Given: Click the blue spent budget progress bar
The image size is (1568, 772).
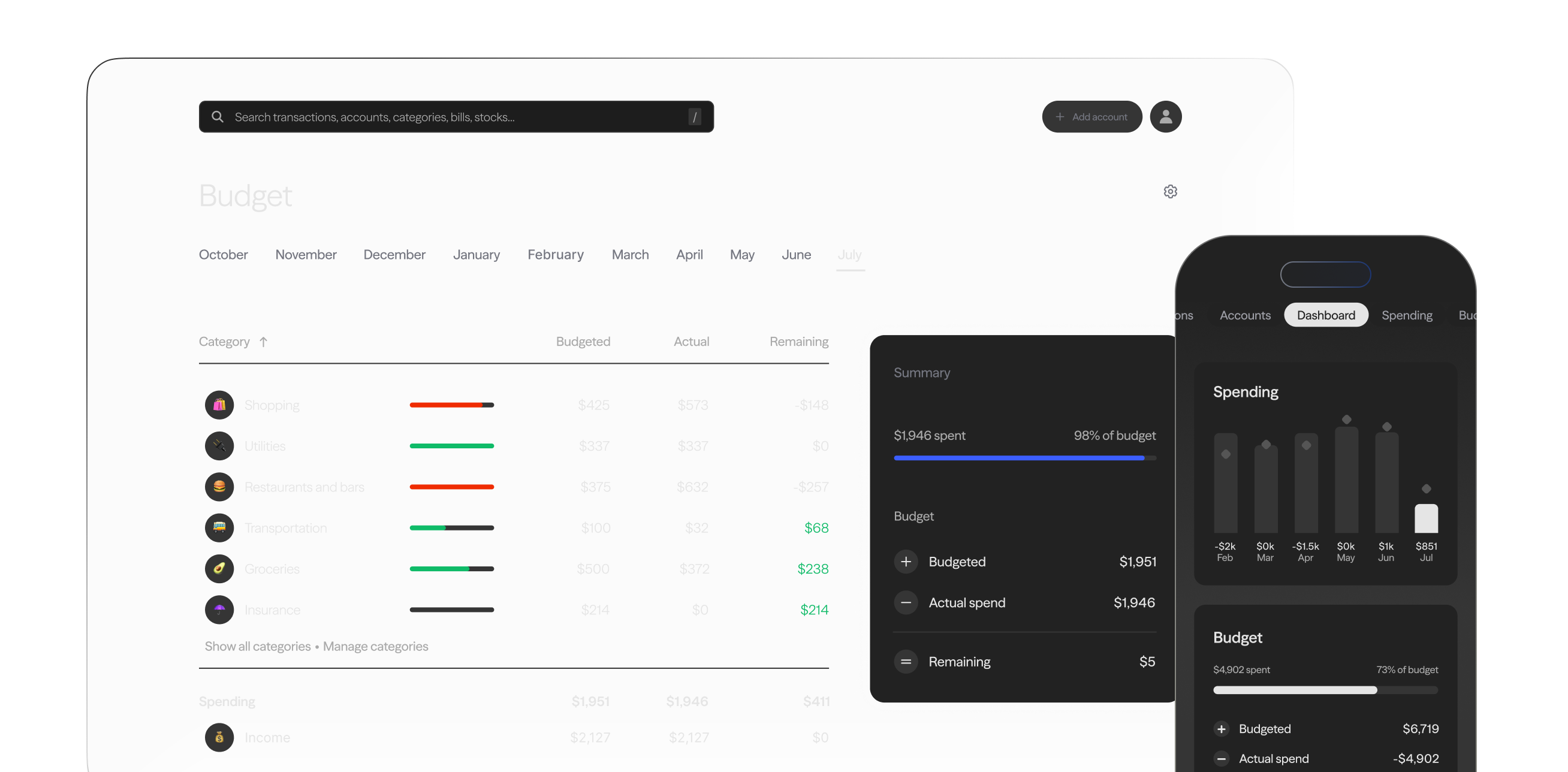Looking at the screenshot, I should (1018, 457).
